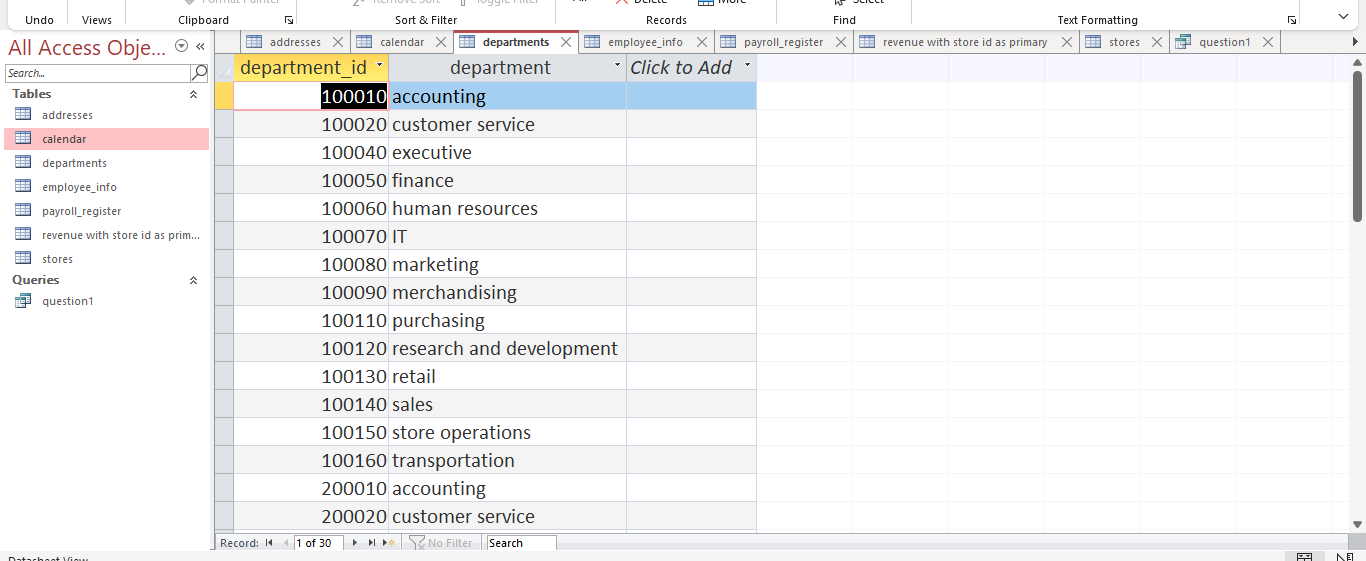Create new blank record navigation button
1366x561 pixels.
point(388,543)
